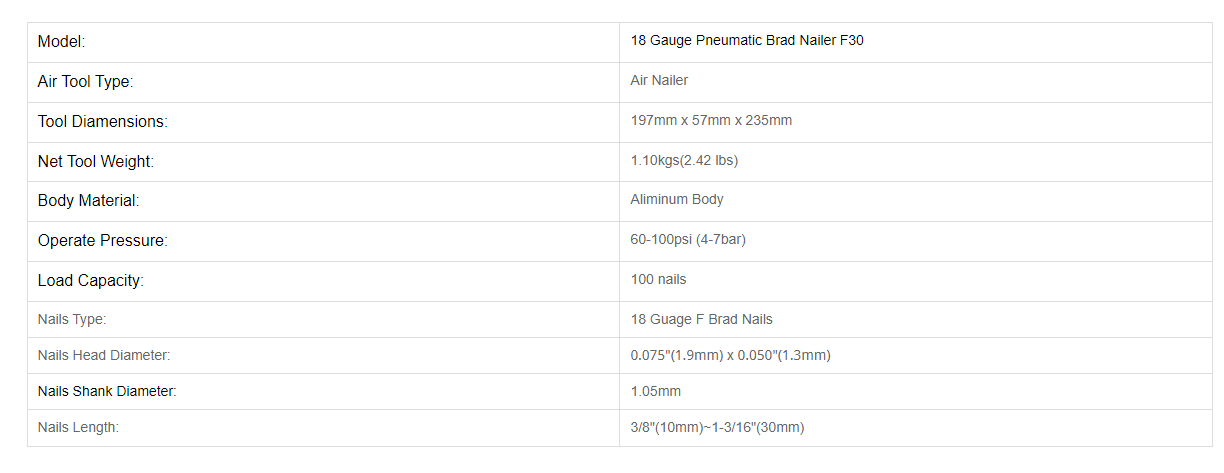Screen dimensions: 1224x473
Task: Click the 'Nails Type:' label
Action: 72,319
